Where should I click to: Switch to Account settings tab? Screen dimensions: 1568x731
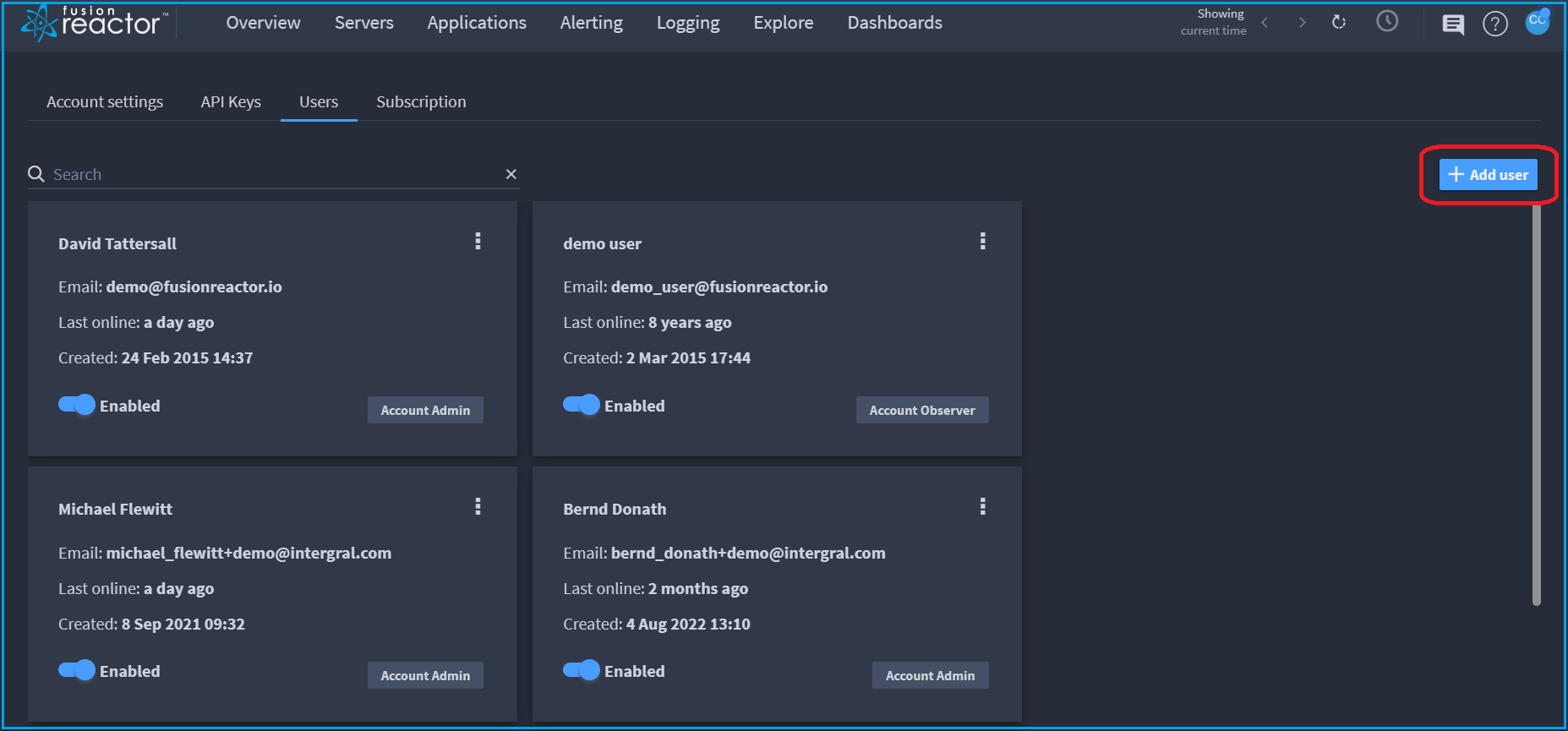105,102
